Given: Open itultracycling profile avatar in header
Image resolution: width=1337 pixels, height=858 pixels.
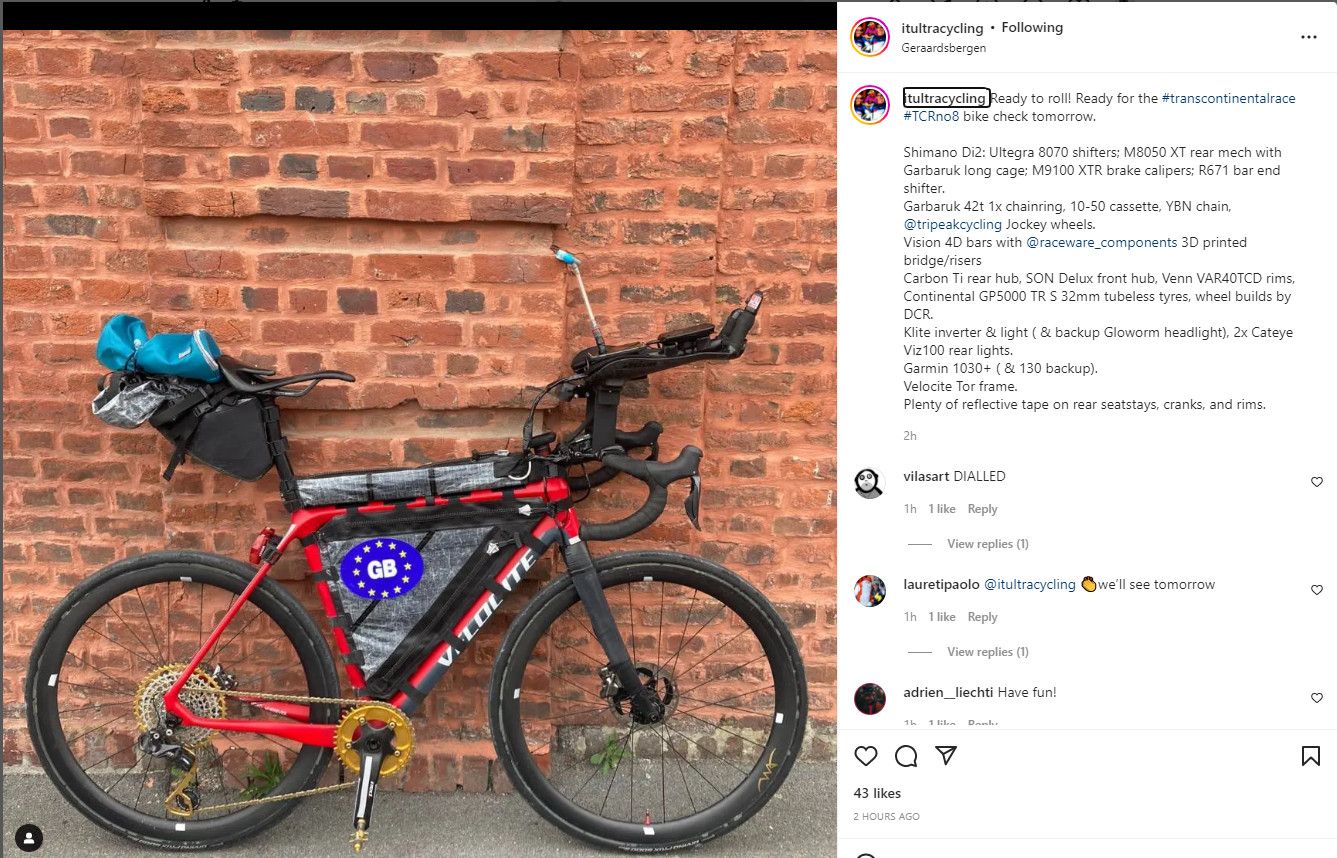Looking at the screenshot, I should pyautogui.click(x=870, y=37).
